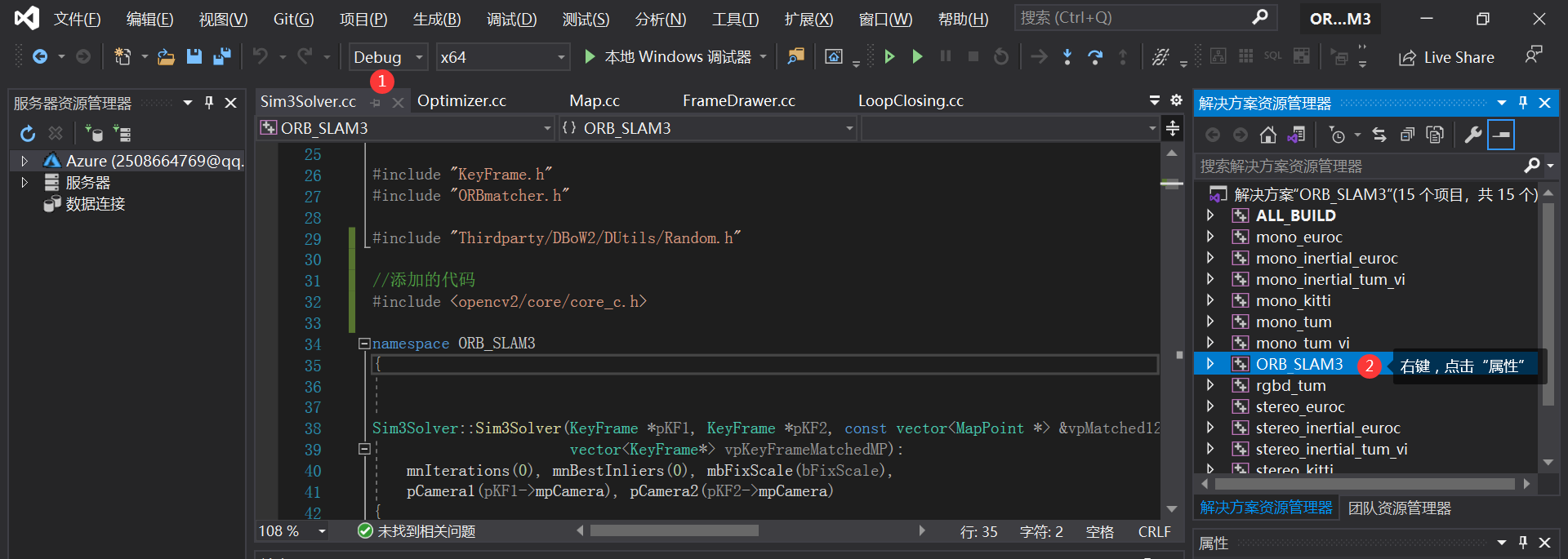The width and height of the screenshot is (1568, 559).
Task: Select the ORB_SLAM3 project in Solution Explorer
Action: coord(1298,364)
